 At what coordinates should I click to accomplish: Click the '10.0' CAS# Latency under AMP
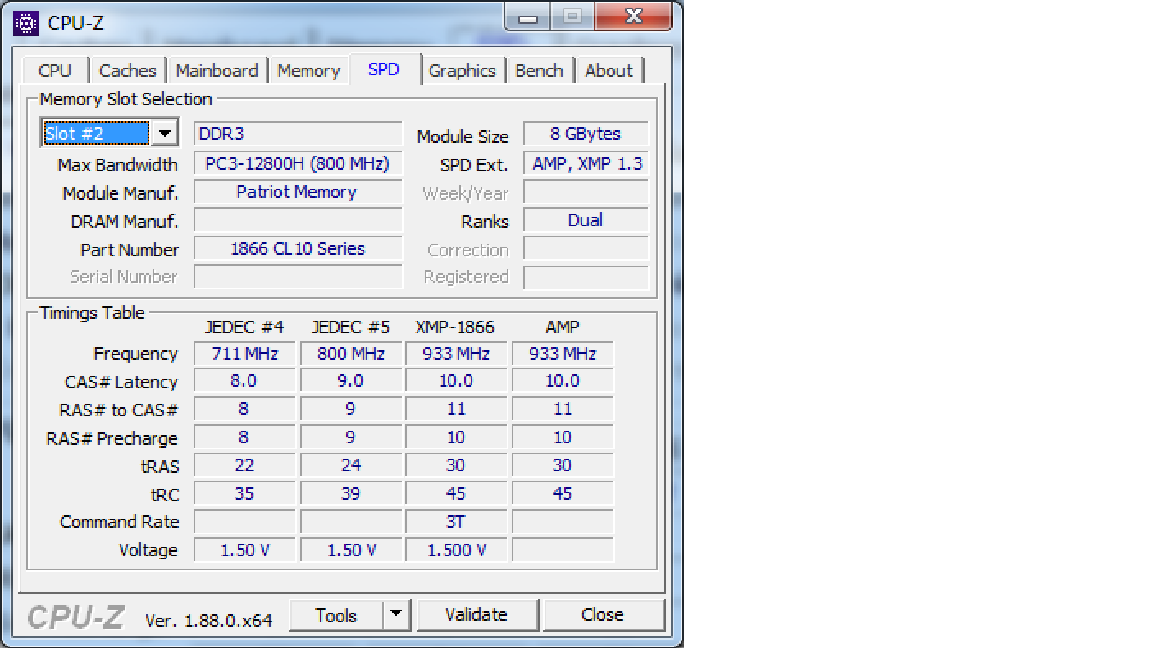tap(563, 381)
